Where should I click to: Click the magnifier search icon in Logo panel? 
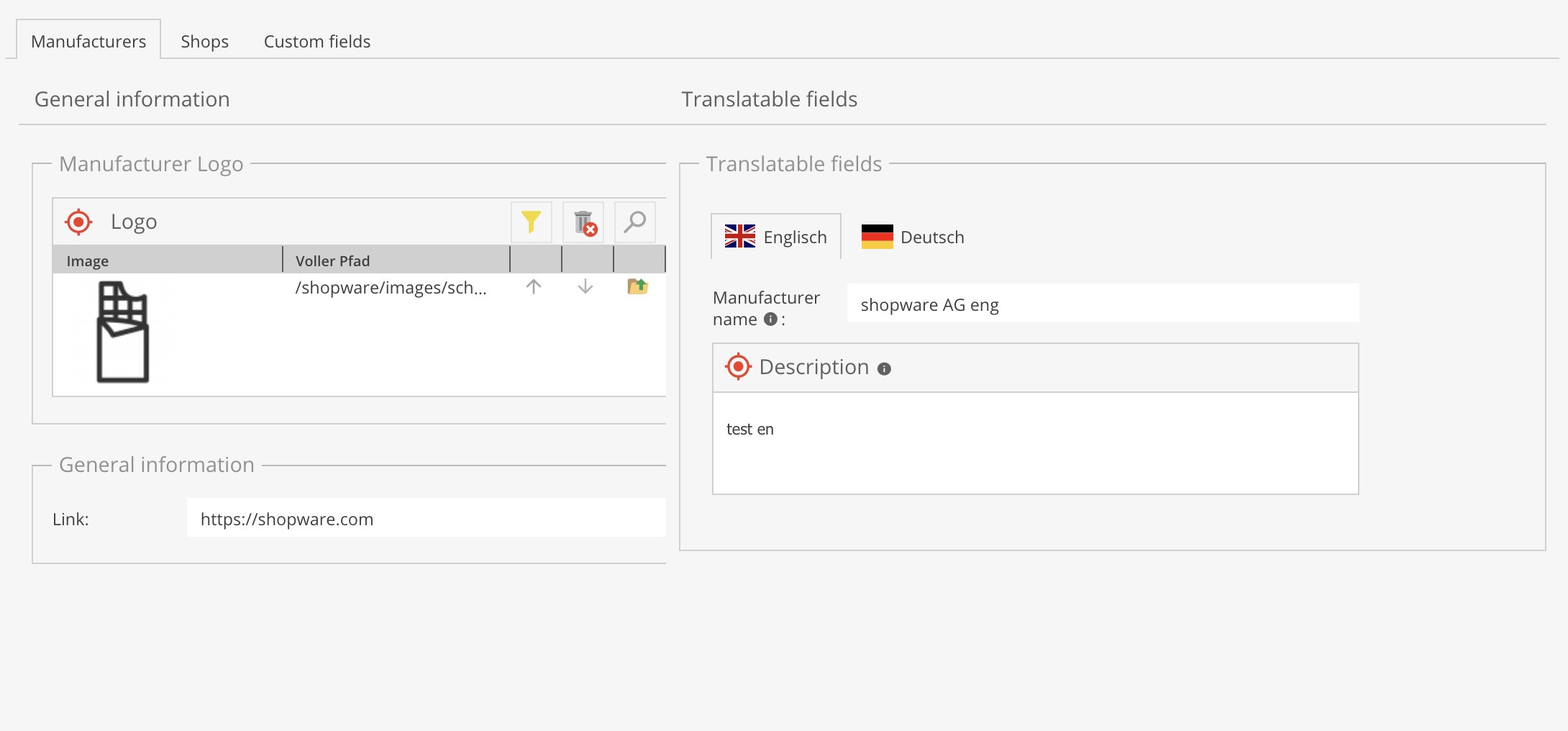(634, 222)
